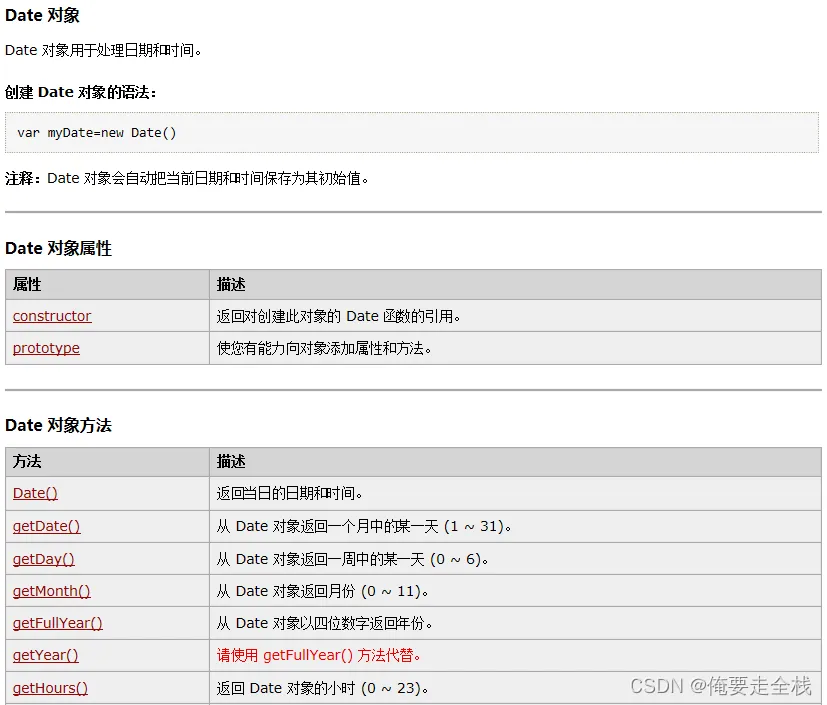Open the getHours() method link

coord(50,688)
